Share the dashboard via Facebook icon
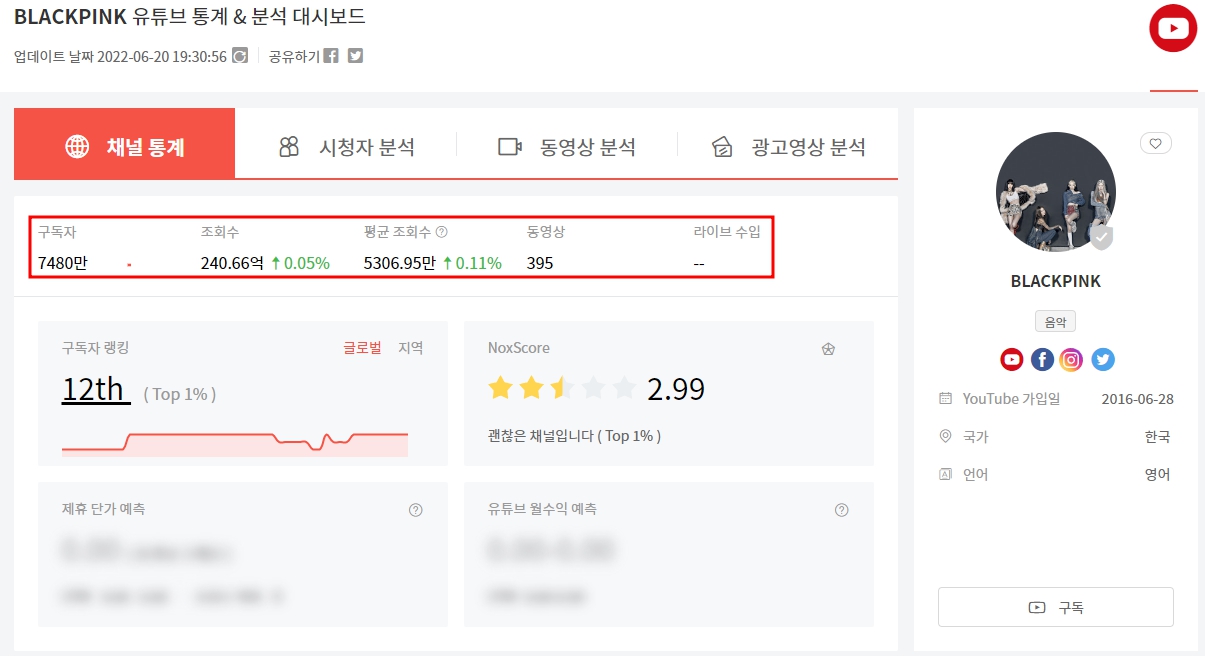Image resolution: width=1205 pixels, height=656 pixels. pos(331,58)
